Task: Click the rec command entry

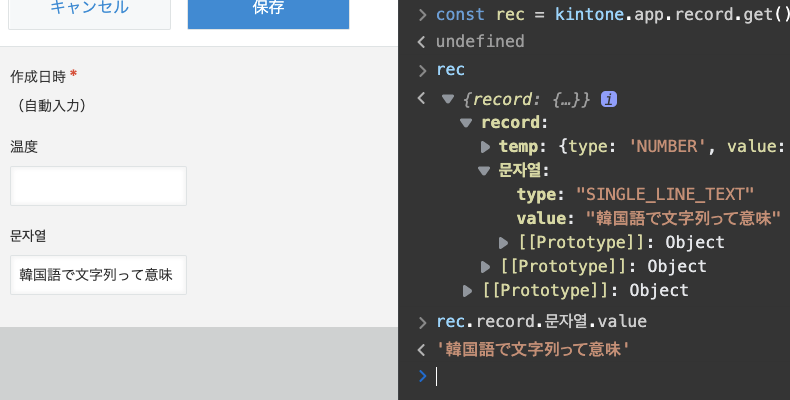Action: tap(450, 70)
